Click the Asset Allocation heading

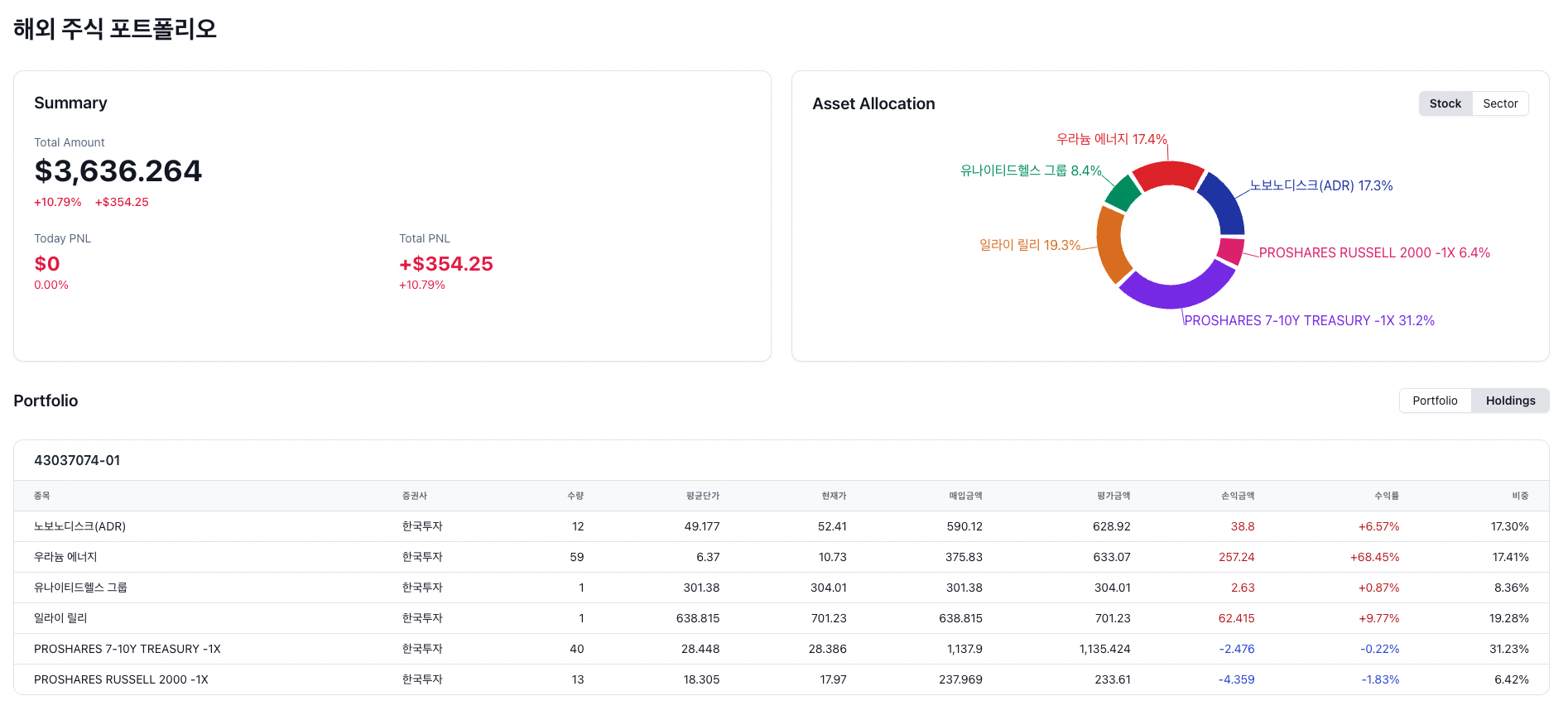click(873, 103)
